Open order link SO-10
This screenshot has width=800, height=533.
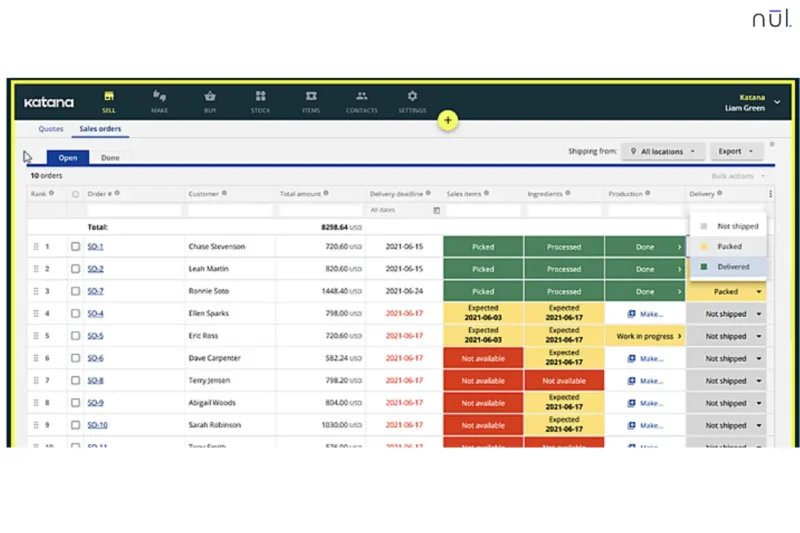tap(97, 425)
